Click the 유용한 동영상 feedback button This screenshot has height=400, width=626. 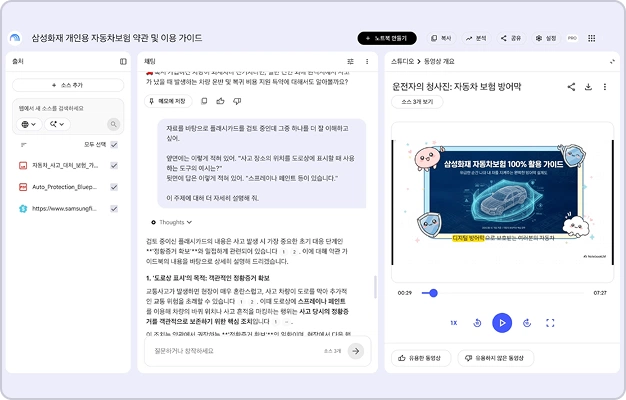coord(421,358)
